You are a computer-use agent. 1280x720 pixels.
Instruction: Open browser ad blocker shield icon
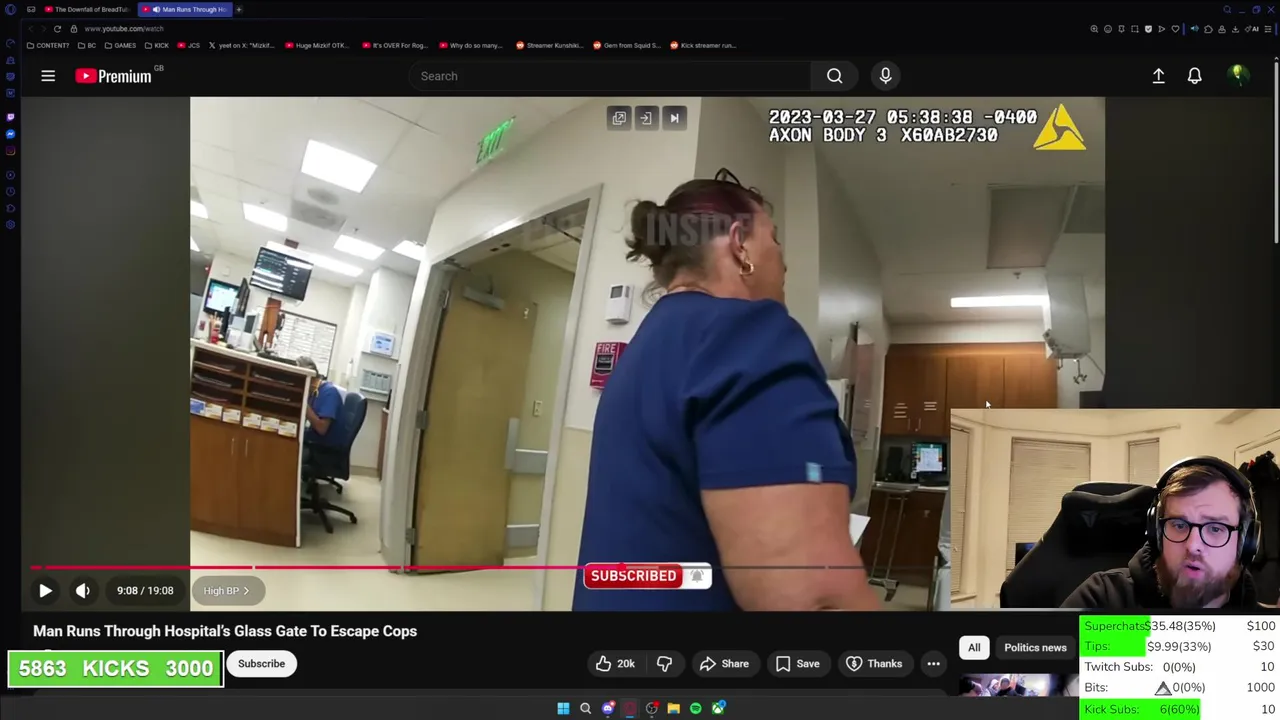pos(1148,29)
